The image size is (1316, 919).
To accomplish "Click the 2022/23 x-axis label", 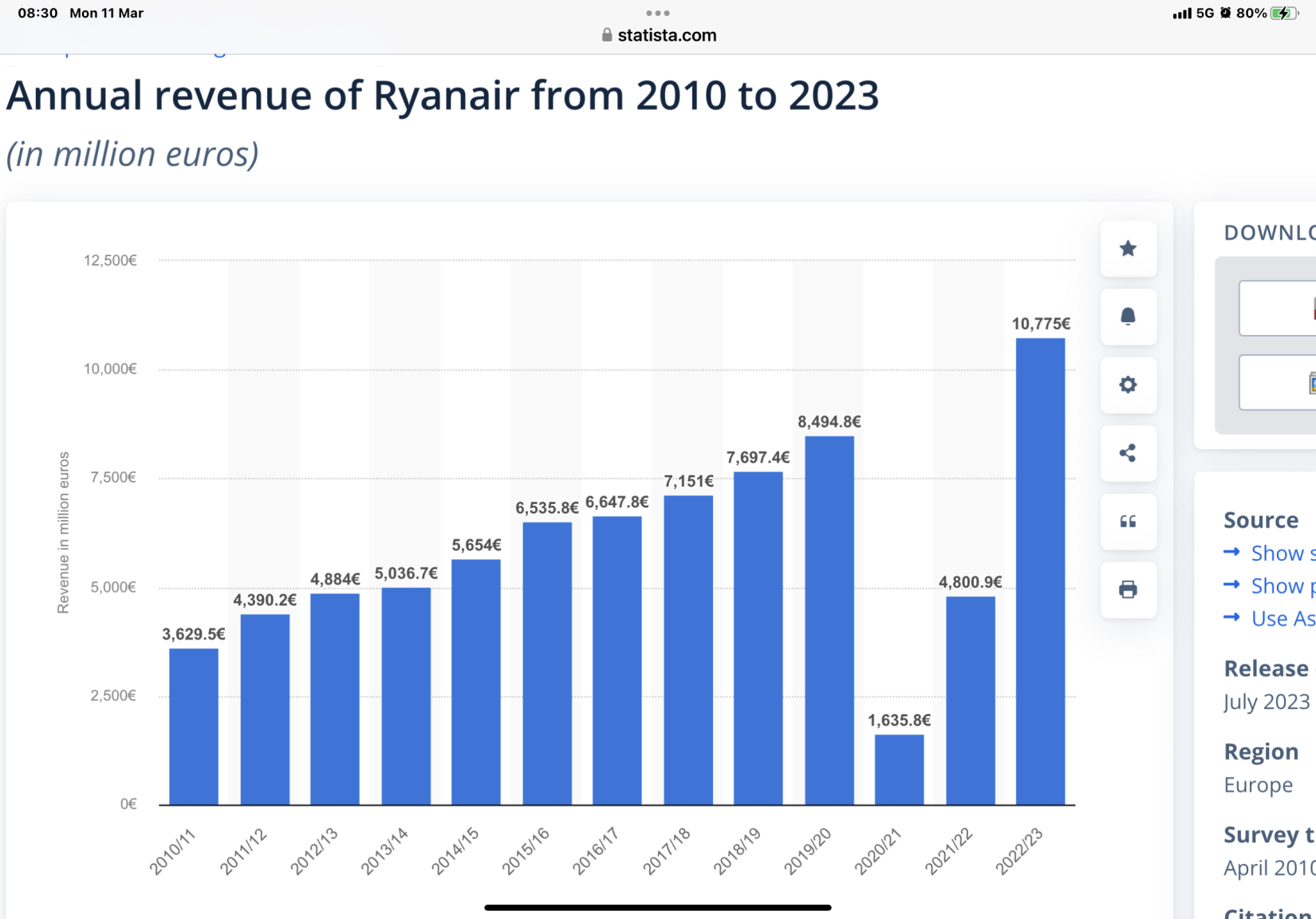I will click(1019, 851).
